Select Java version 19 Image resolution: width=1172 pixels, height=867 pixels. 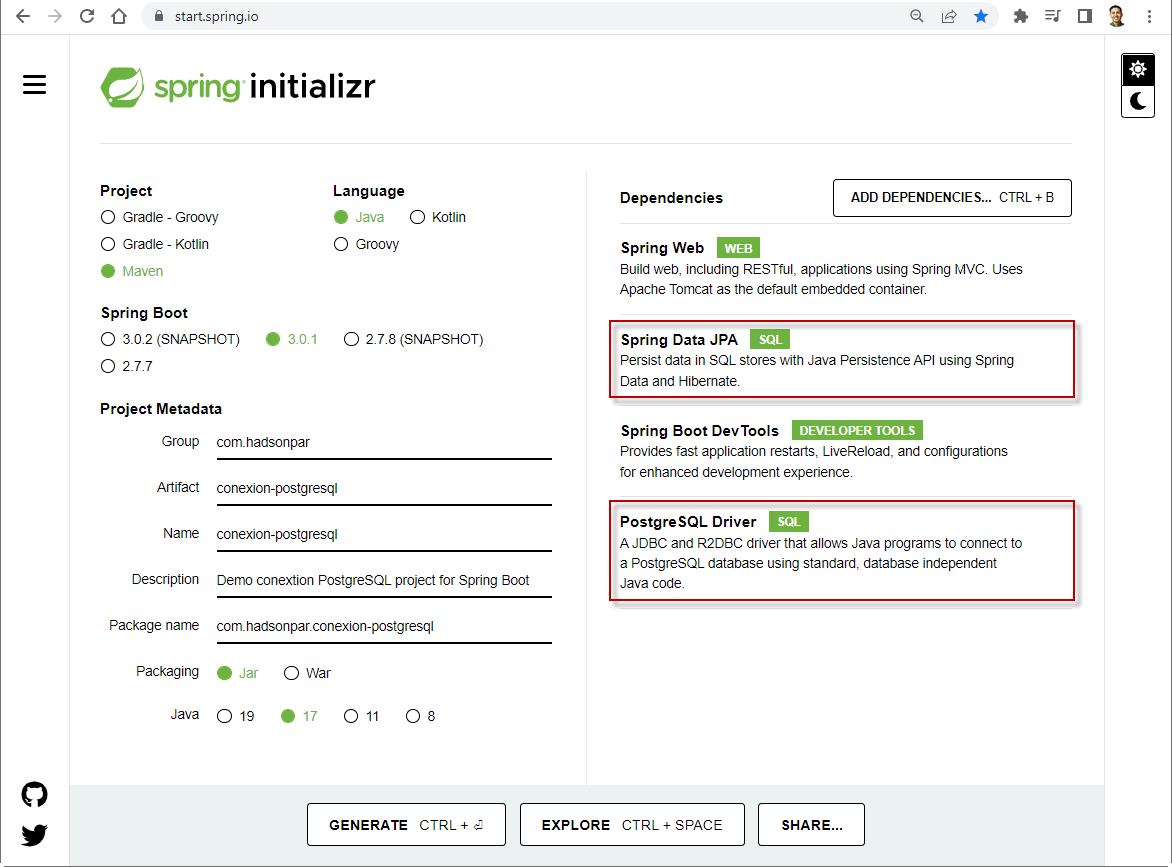click(235, 716)
